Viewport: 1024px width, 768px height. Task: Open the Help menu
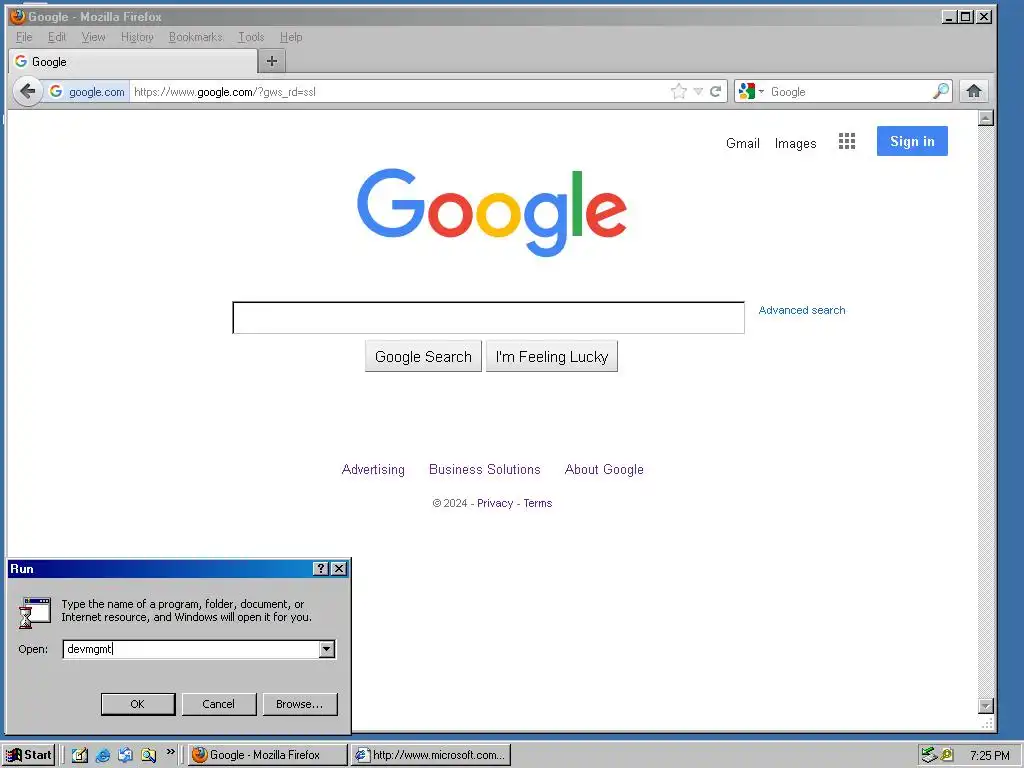pos(291,37)
